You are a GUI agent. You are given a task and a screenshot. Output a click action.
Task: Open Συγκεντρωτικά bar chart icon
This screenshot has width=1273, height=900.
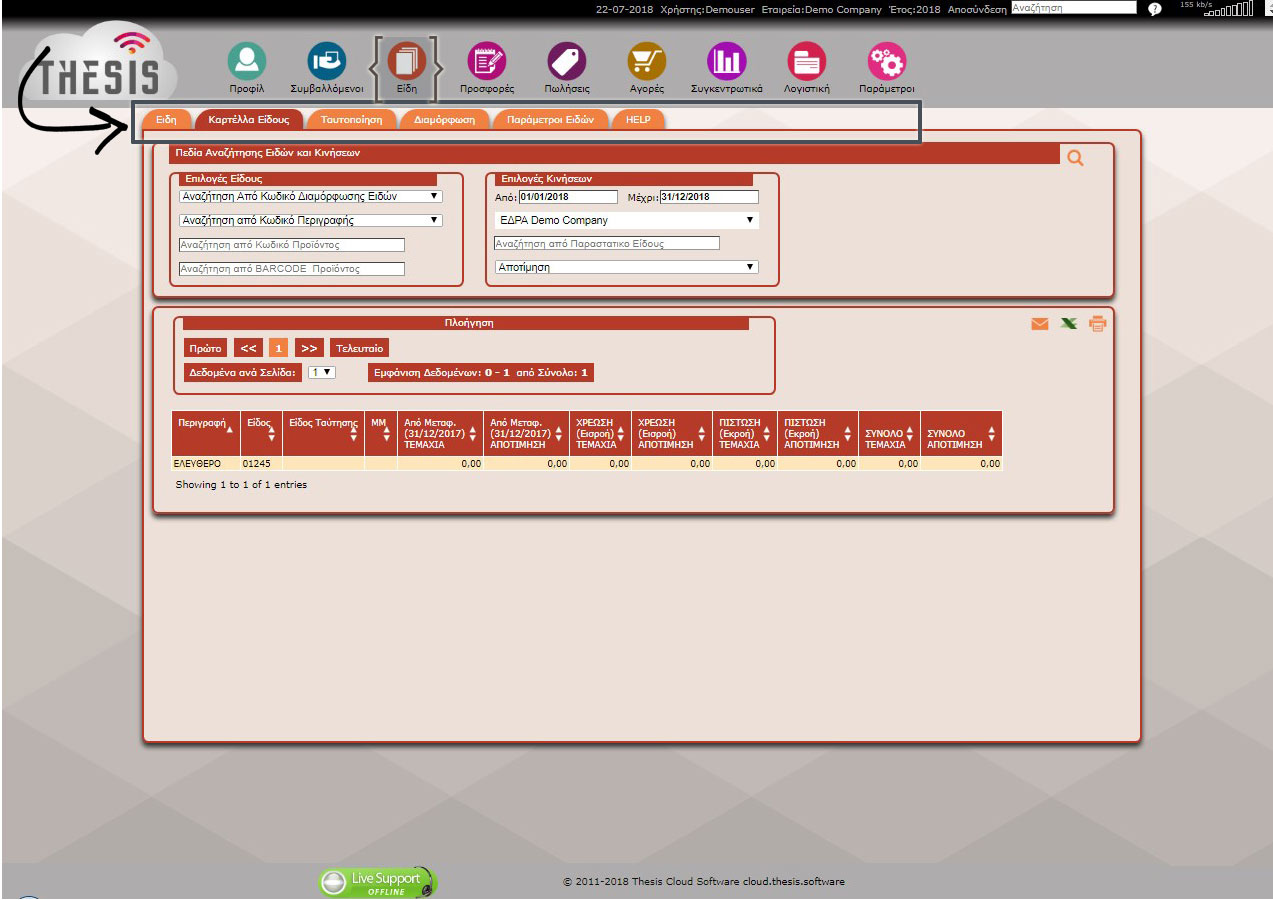tap(726, 62)
